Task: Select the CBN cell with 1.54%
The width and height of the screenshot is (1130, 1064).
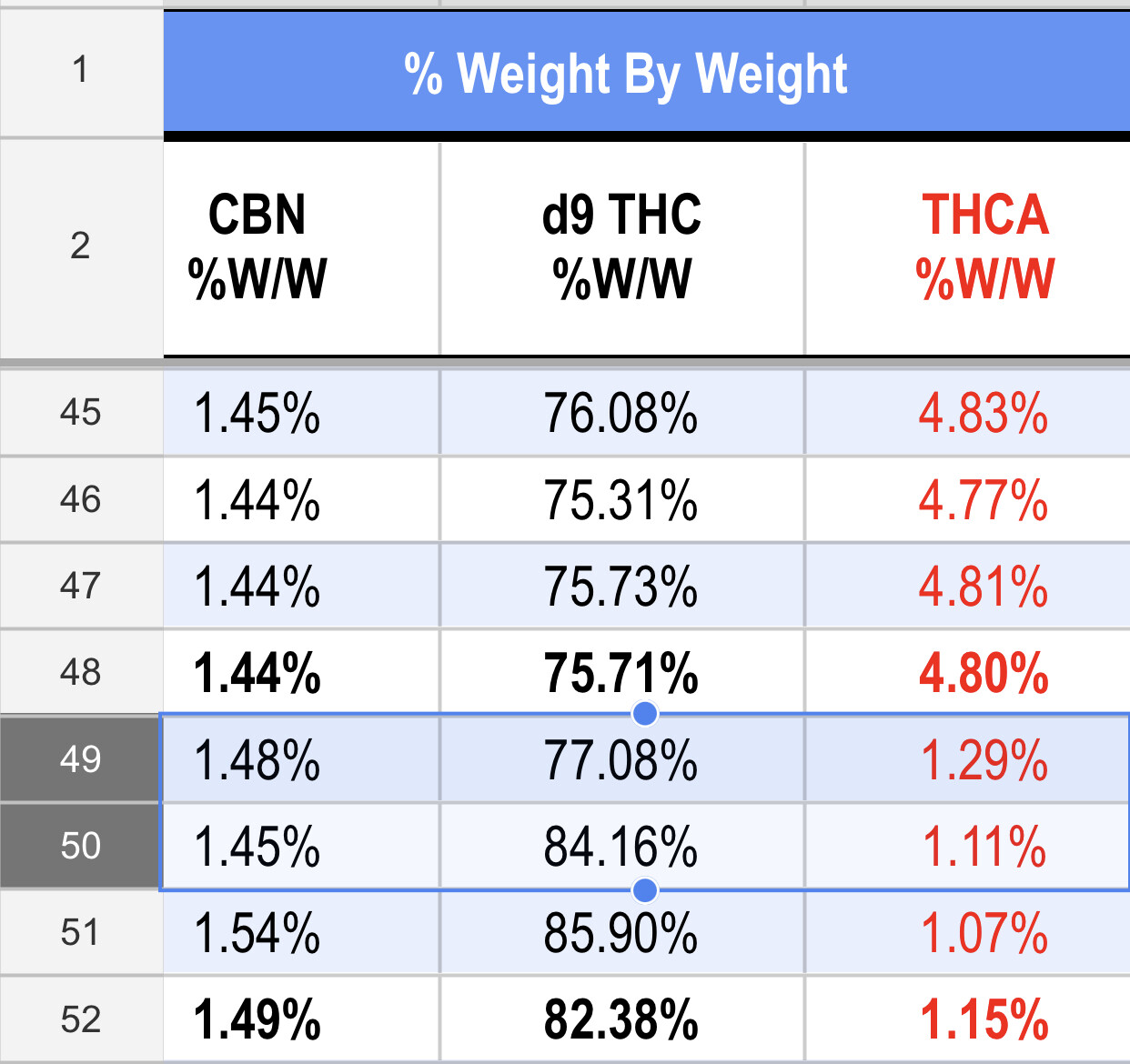Action: (x=257, y=933)
